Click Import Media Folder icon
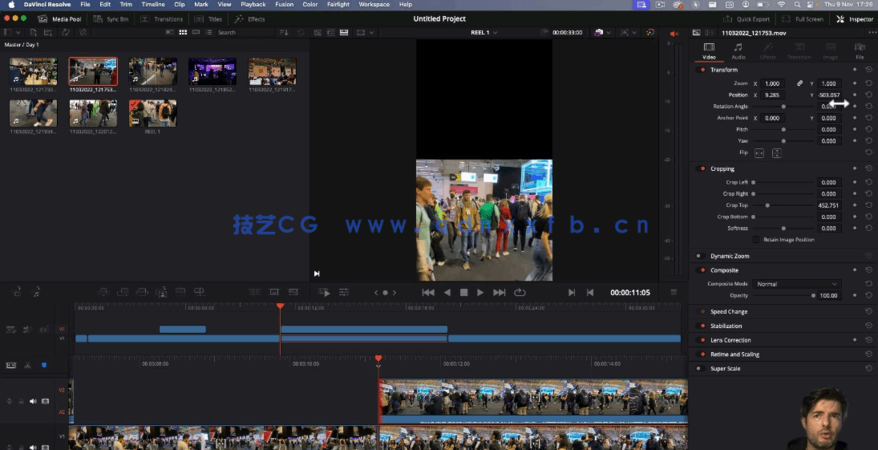This screenshot has width=878, height=450. point(50,32)
